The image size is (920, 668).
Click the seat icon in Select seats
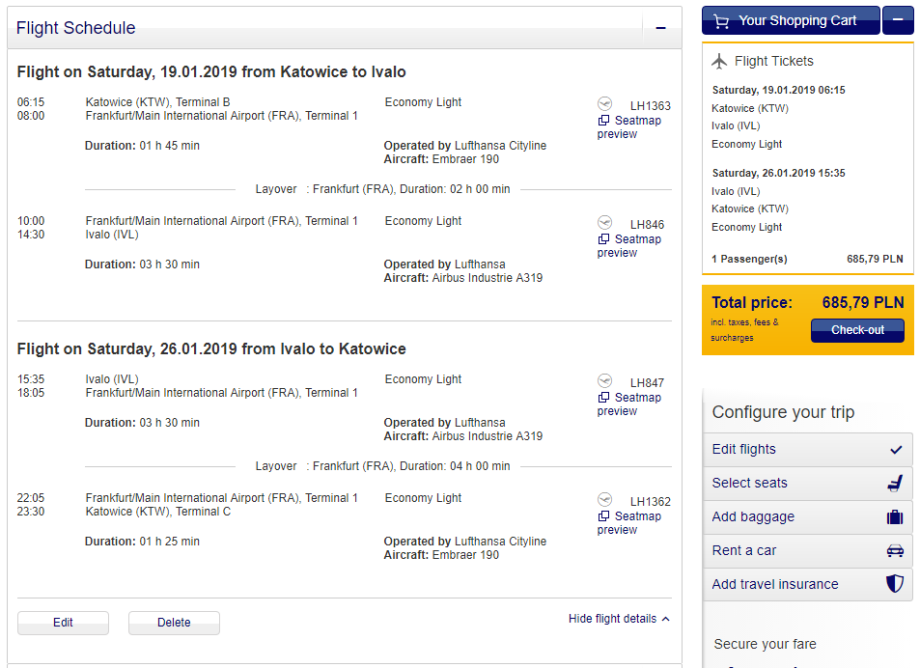(x=895, y=484)
